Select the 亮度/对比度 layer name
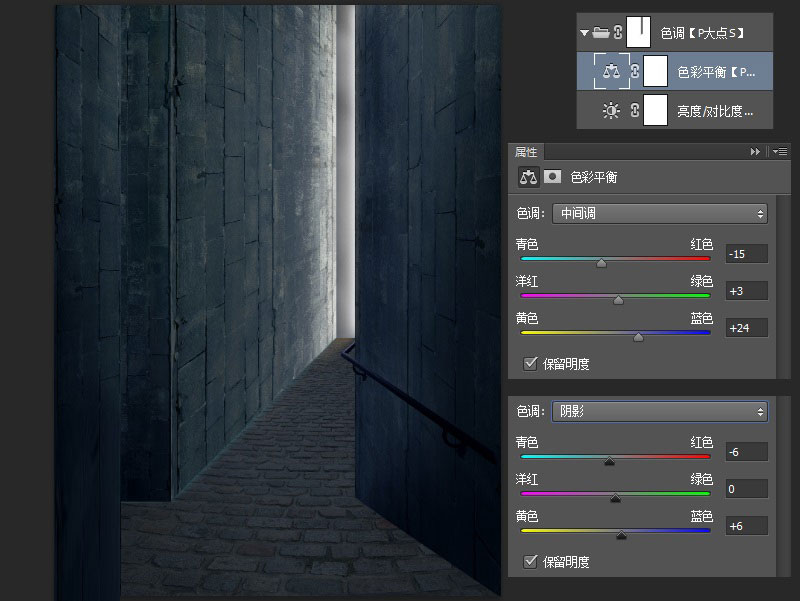 (x=715, y=111)
